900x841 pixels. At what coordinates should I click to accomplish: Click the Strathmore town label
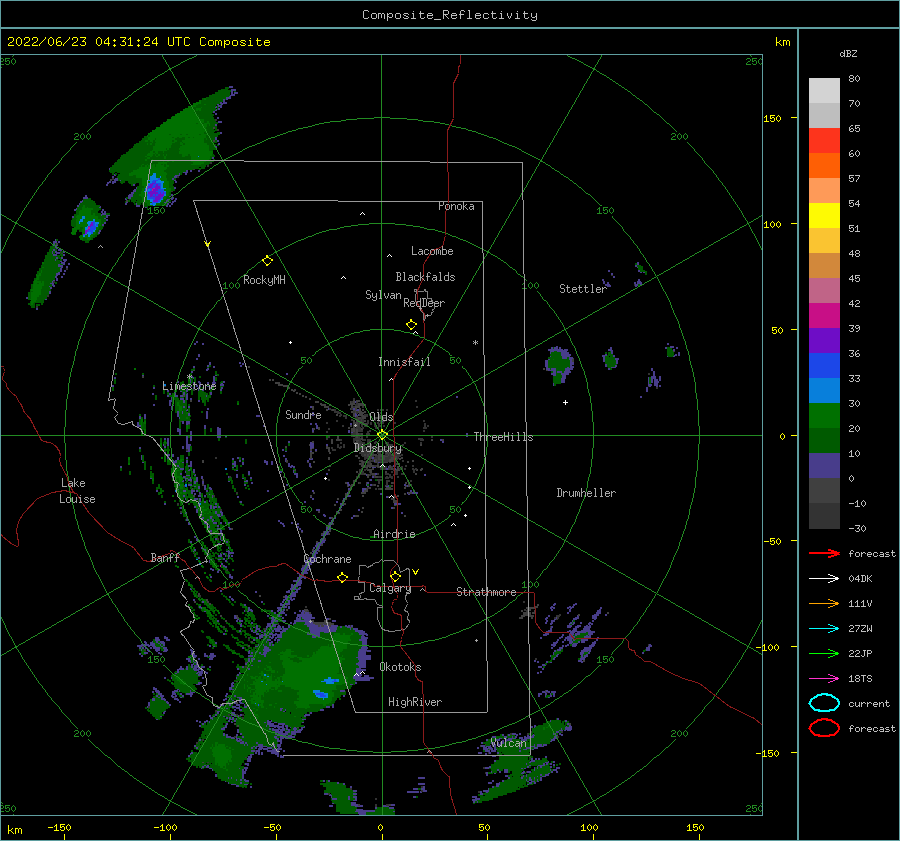point(486,592)
